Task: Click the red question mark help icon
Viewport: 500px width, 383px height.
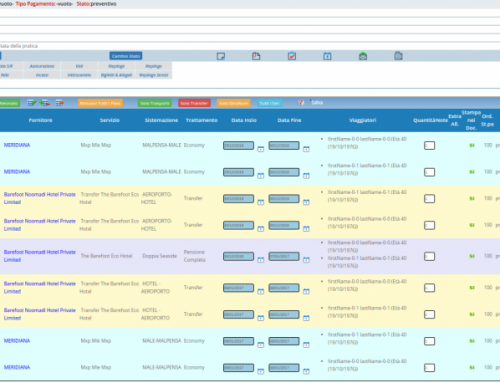Action: tap(301, 103)
